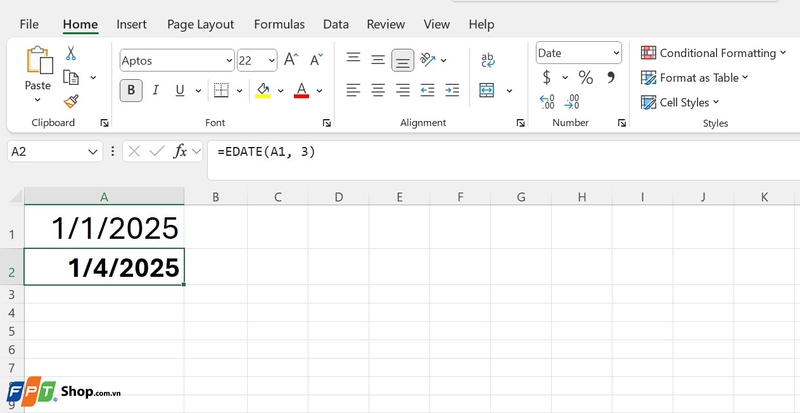Apply Top Align to cell
Viewport: 800px width, 413px height.
353,57
